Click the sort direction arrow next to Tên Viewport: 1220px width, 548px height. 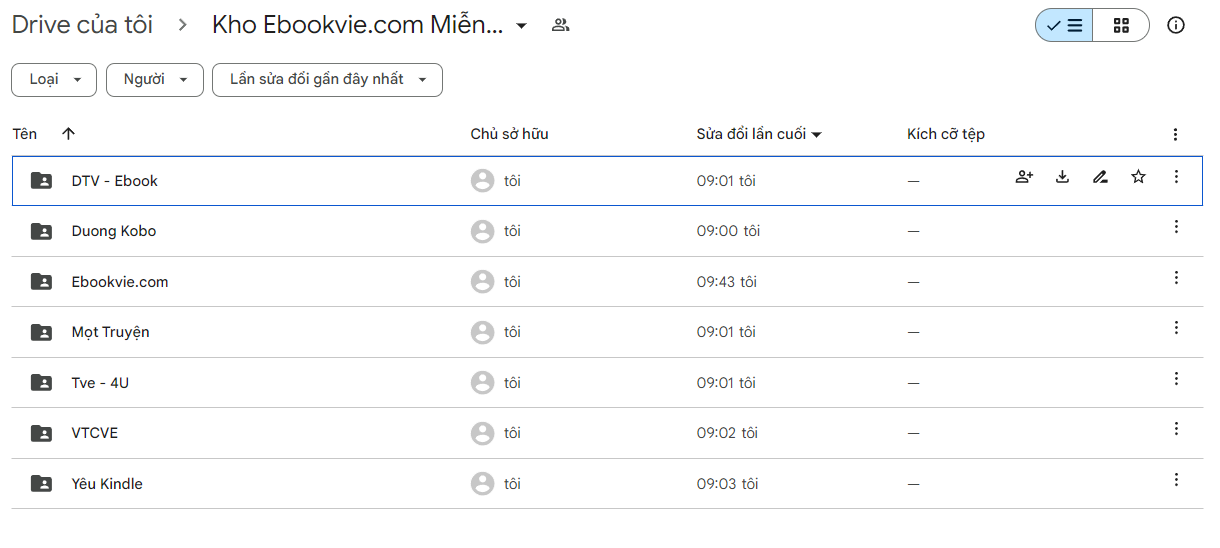tap(68, 134)
